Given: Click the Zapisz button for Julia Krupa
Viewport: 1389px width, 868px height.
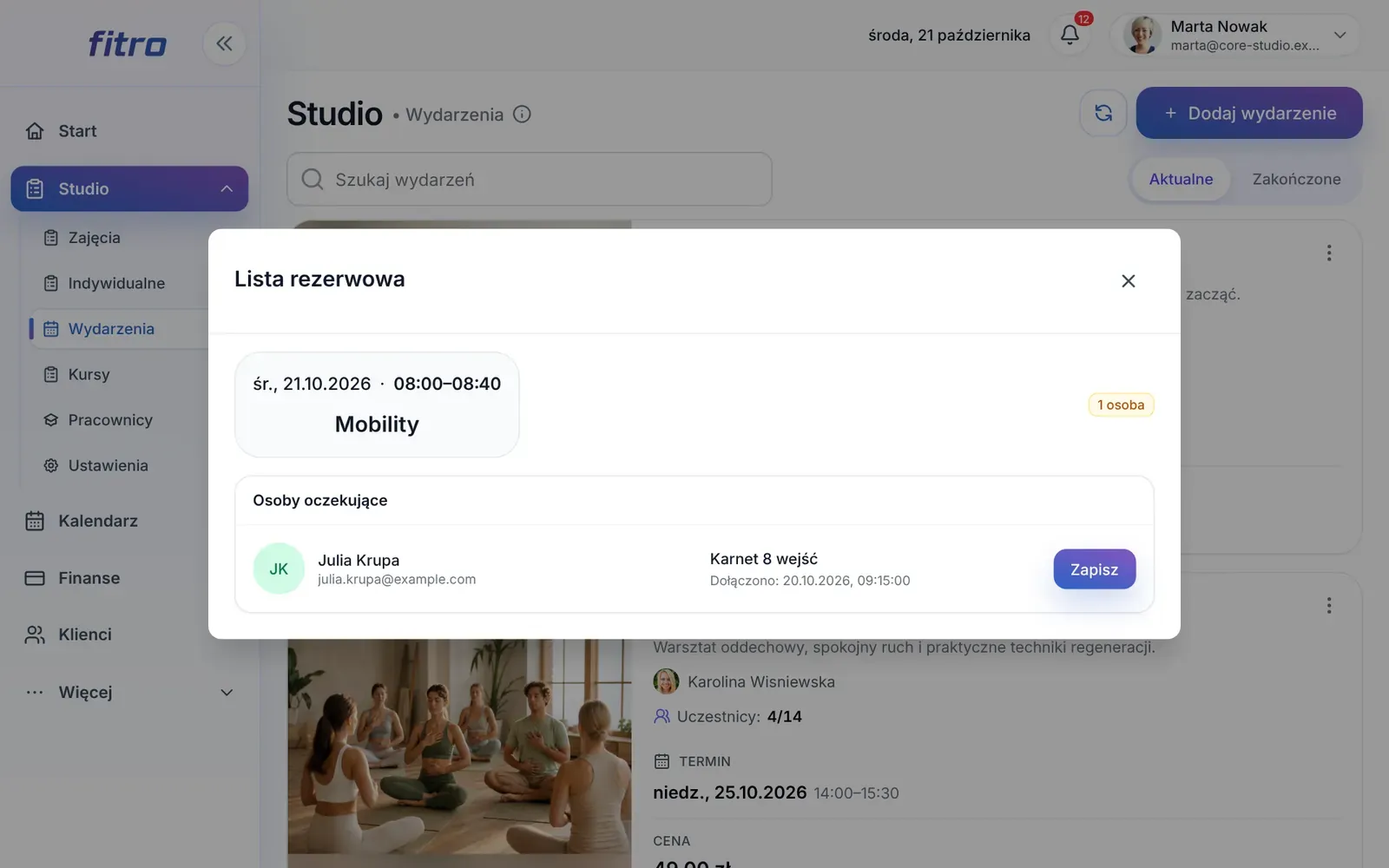Looking at the screenshot, I should pyautogui.click(x=1094, y=569).
